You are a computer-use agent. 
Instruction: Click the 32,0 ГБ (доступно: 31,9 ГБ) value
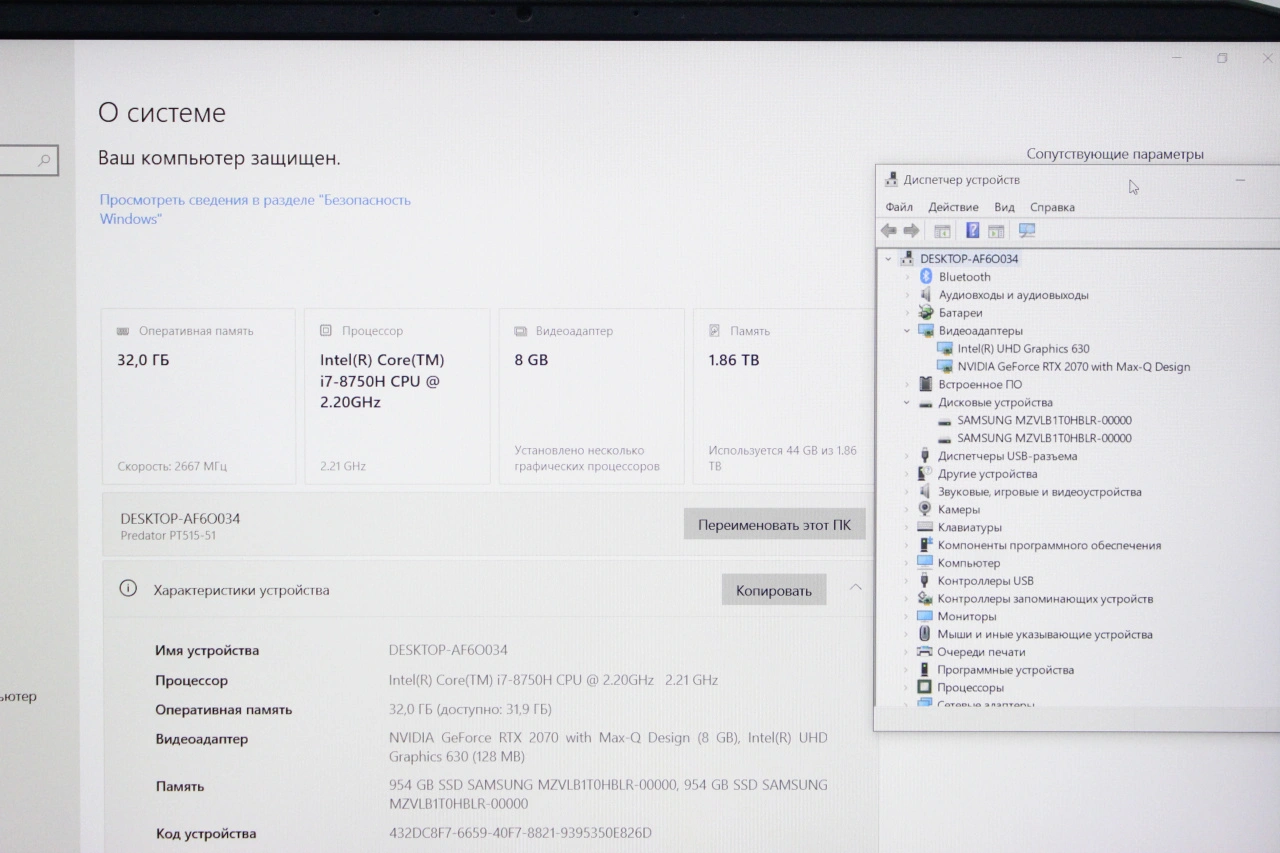470,709
